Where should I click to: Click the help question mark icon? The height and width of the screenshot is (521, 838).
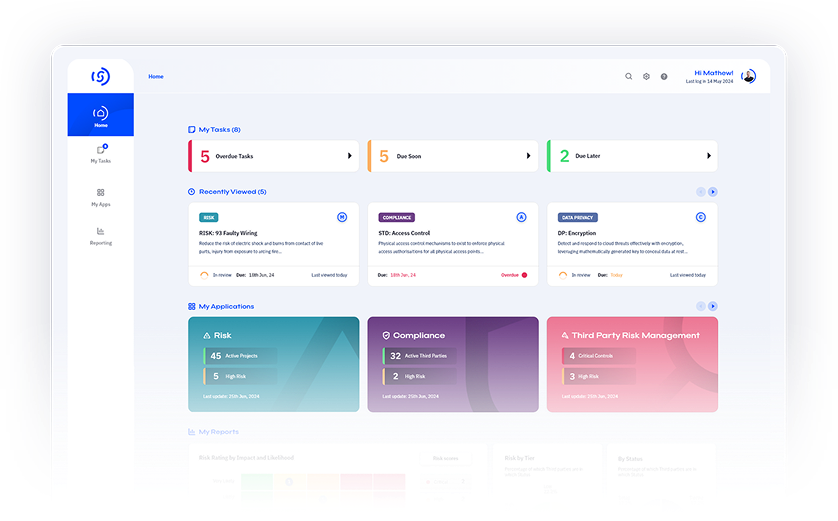[664, 76]
